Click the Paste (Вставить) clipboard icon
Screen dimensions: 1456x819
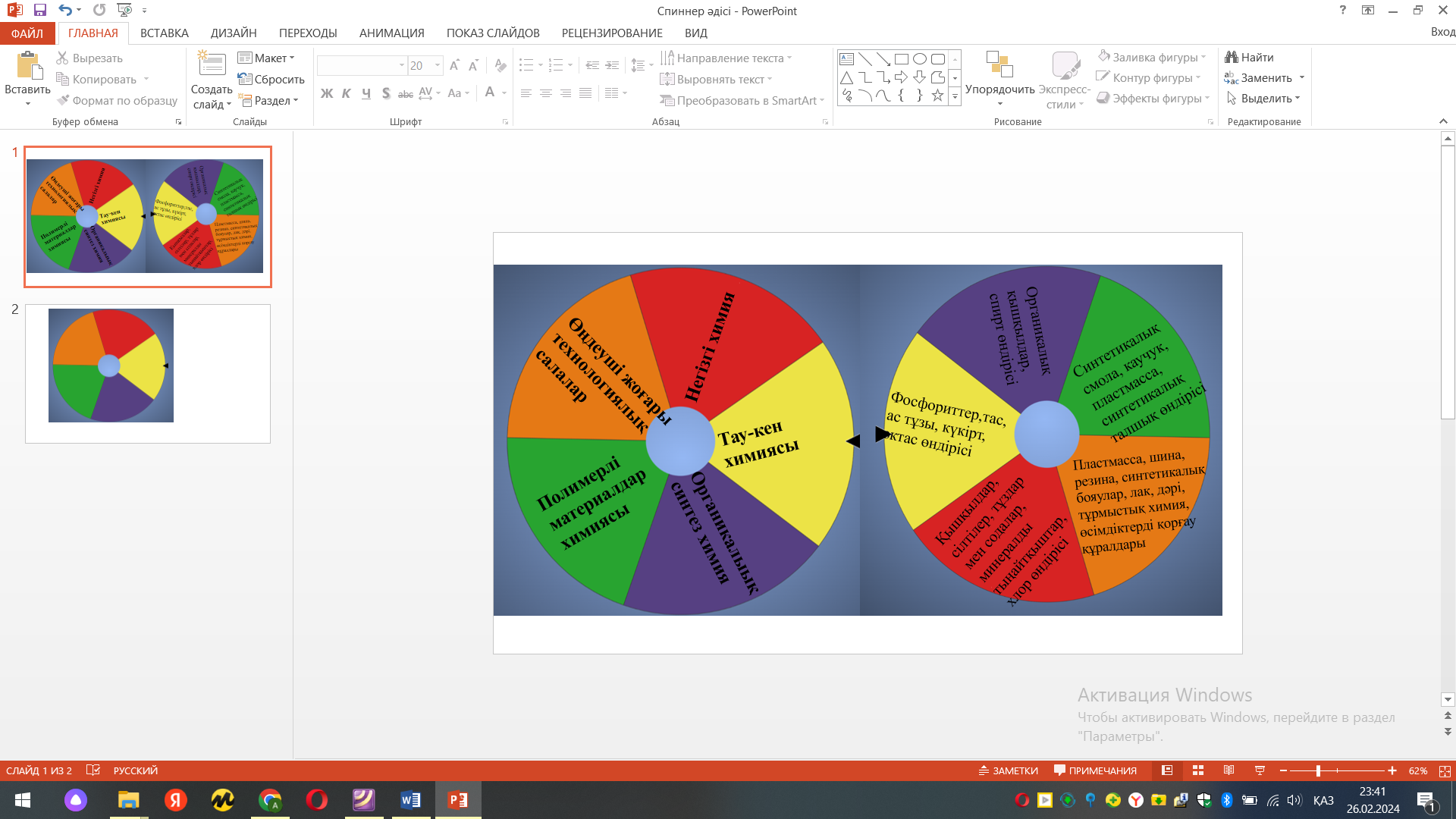tap(29, 66)
